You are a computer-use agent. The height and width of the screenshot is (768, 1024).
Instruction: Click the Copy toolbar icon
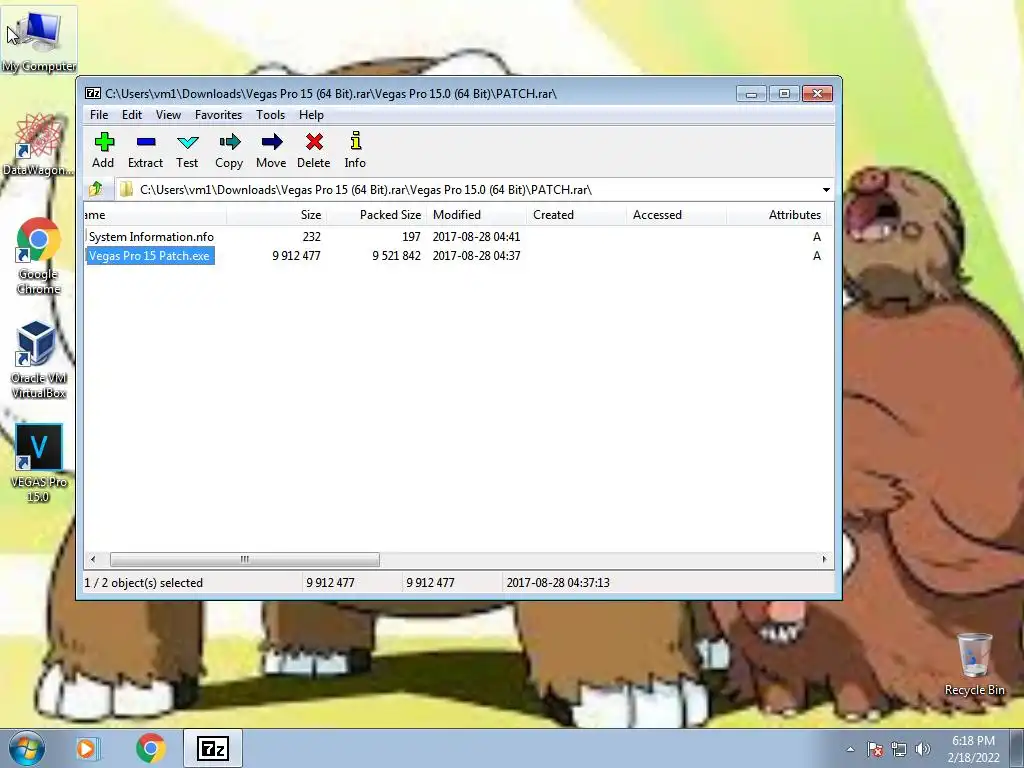pos(229,150)
